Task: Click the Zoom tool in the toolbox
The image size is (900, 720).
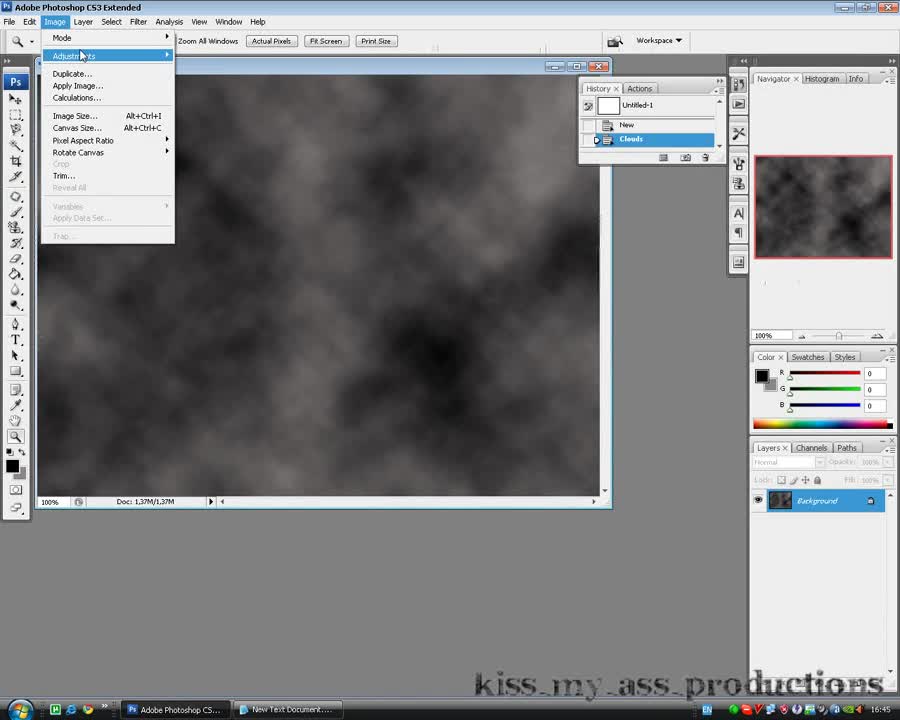Action: click(x=15, y=436)
